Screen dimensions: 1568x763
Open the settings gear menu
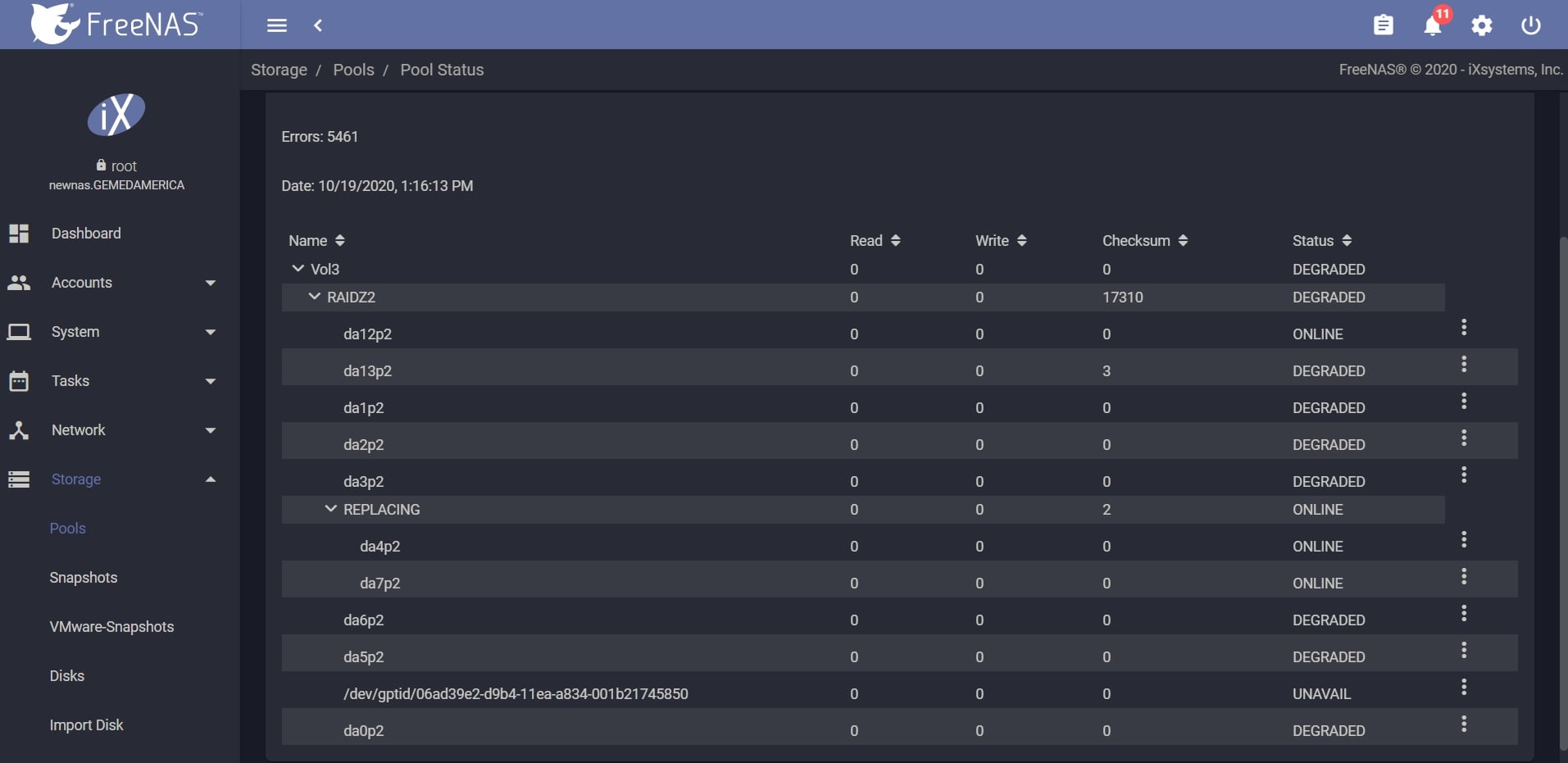[1482, 25]
